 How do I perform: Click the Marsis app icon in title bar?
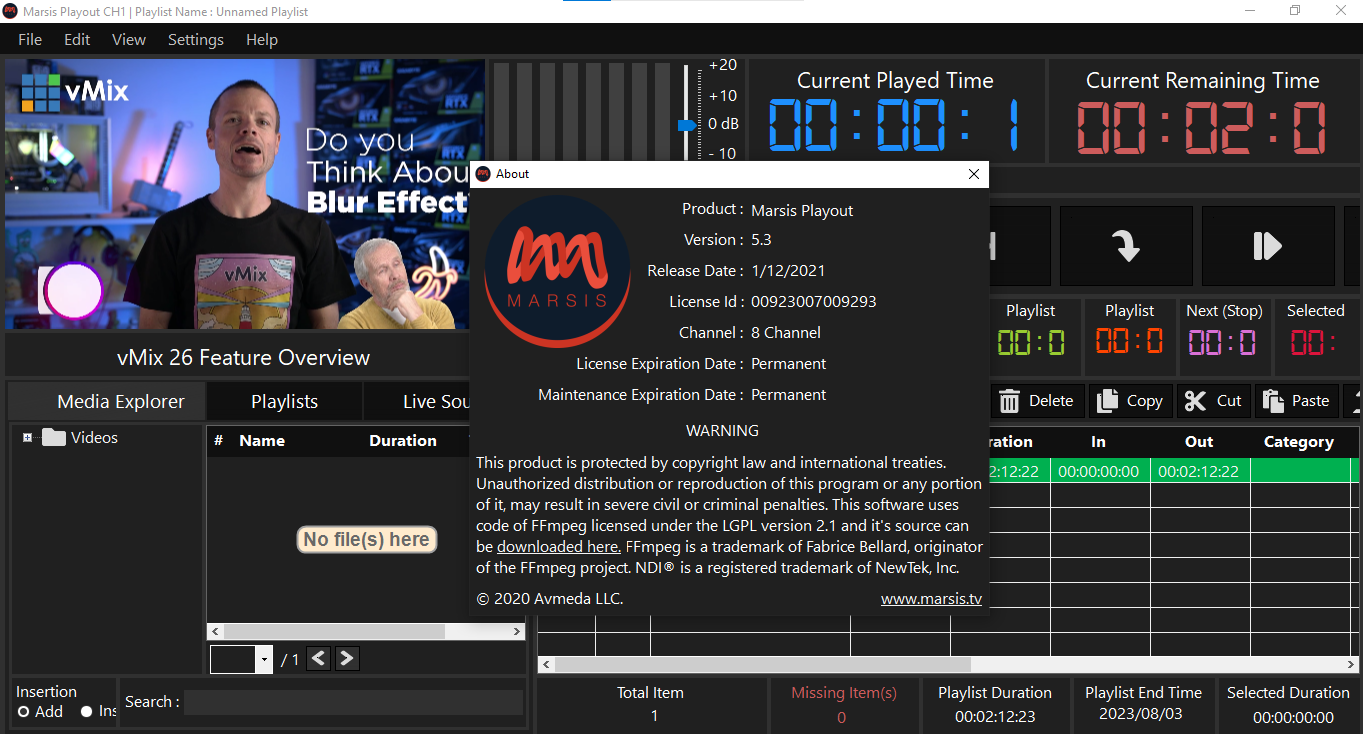click(10, 11)
